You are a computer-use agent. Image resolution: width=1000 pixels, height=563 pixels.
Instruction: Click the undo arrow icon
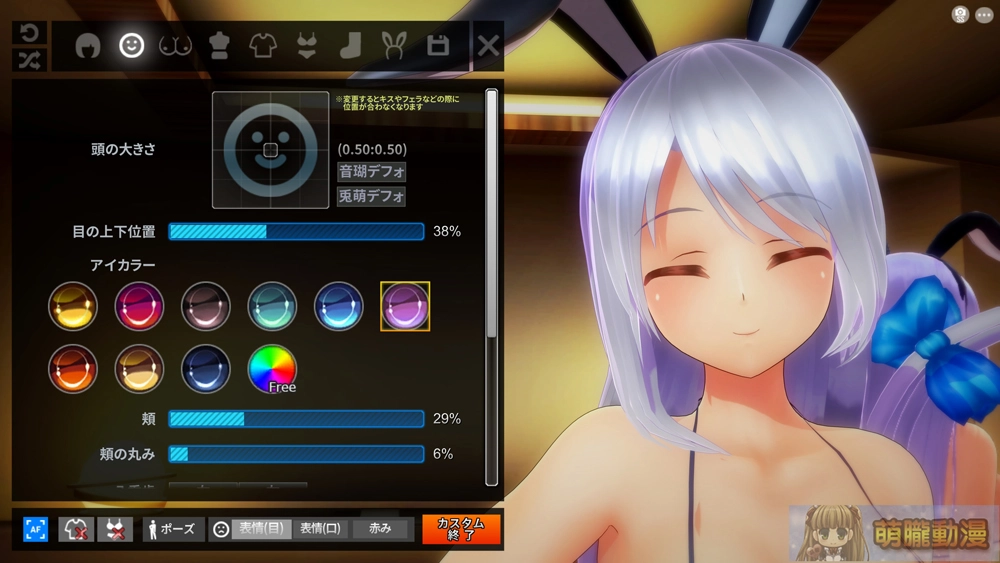29,33
